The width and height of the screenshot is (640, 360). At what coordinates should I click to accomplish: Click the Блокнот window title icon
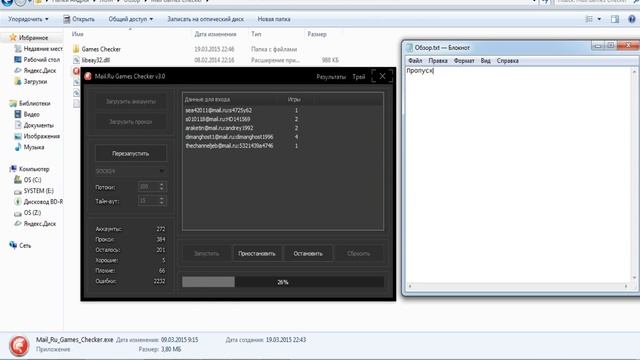409,48
